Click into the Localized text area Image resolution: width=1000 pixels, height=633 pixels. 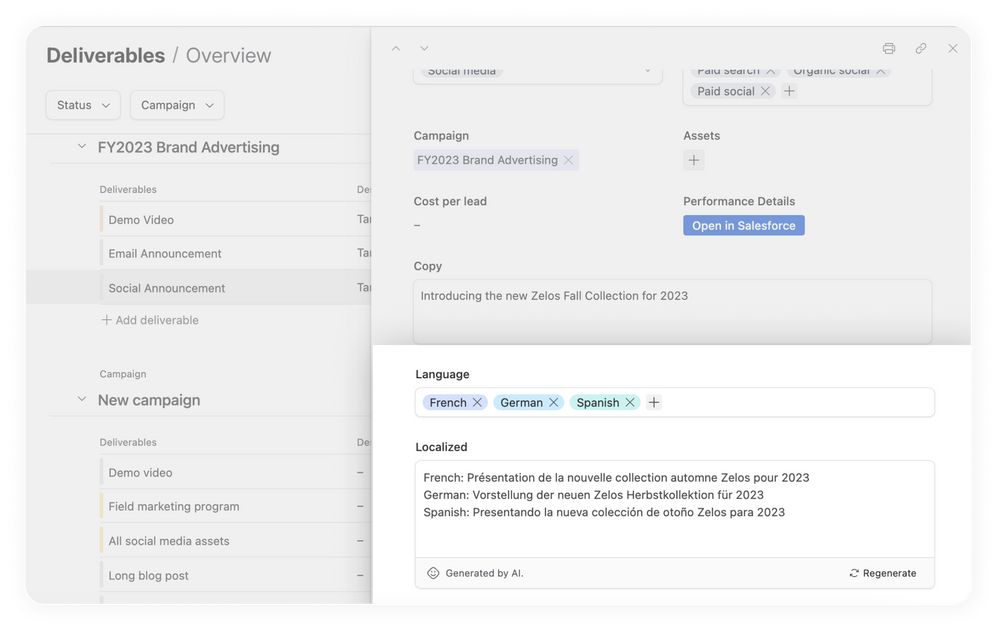pos(675,509)
